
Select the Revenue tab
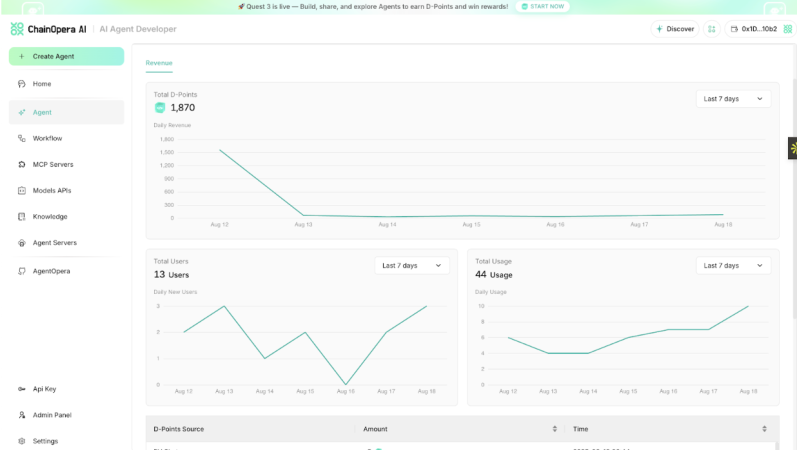point(159,63)
